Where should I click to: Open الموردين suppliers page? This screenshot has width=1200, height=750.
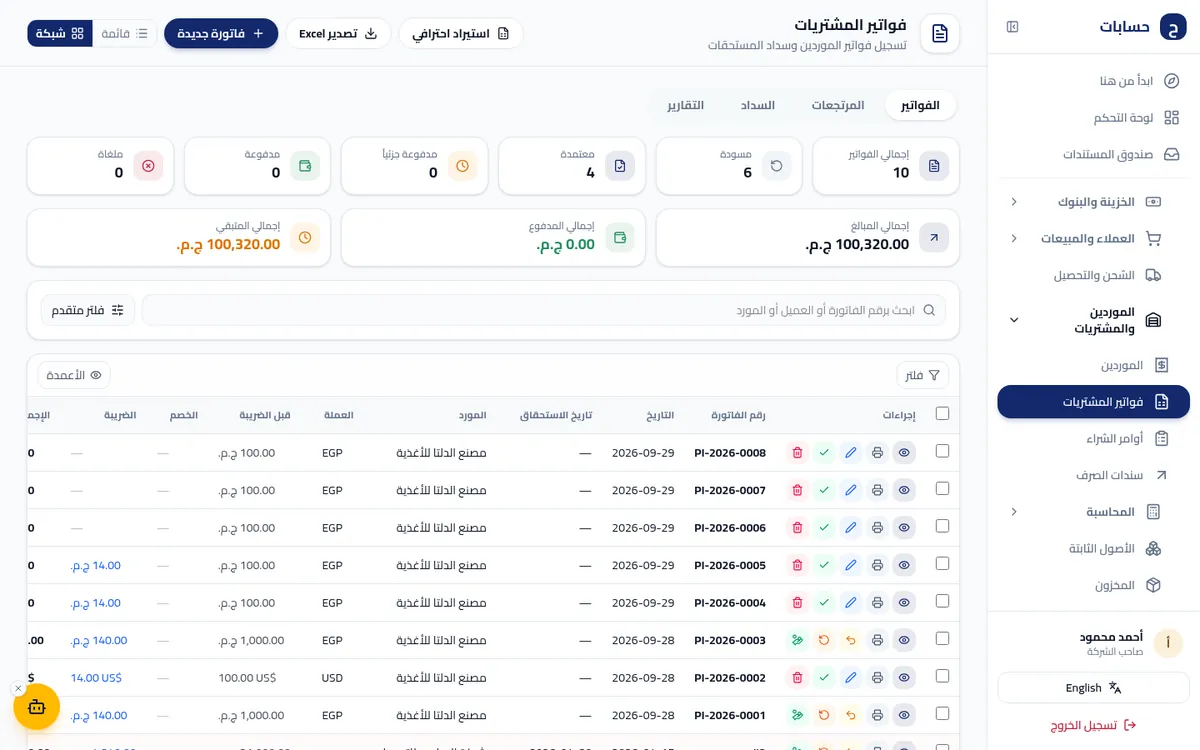pyautogui.click(x=1094, y=366)
